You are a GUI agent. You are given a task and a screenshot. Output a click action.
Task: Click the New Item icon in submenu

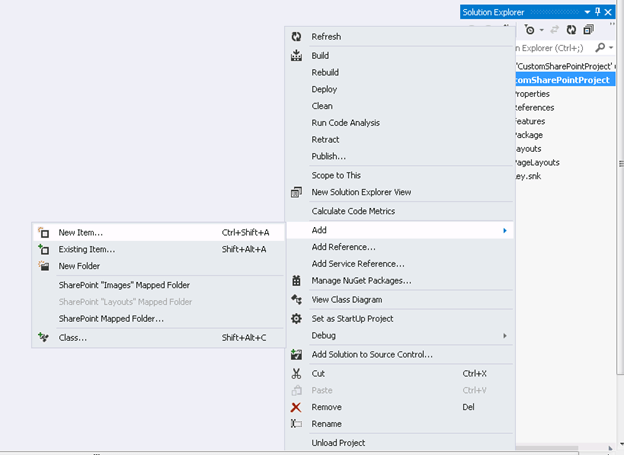(43, 233)
